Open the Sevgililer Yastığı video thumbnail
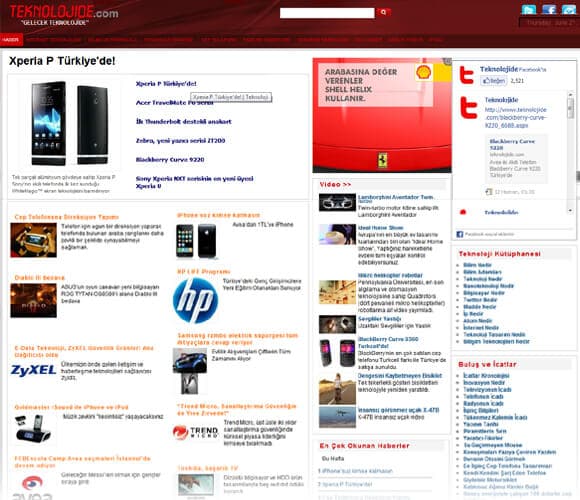580x500 pixels. [x=337, y=324]
